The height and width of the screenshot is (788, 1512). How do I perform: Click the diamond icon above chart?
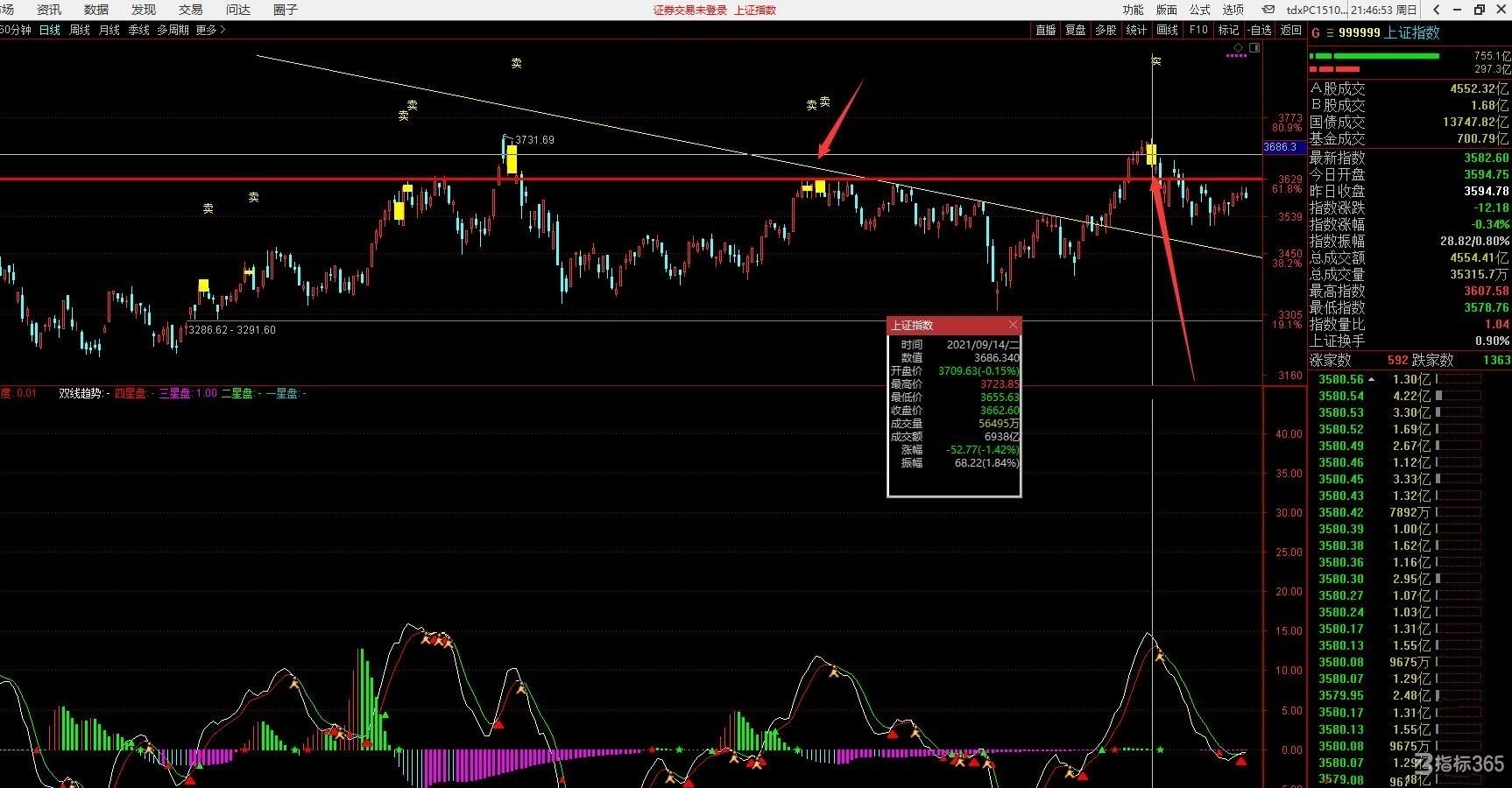[x=1238, y=47]
